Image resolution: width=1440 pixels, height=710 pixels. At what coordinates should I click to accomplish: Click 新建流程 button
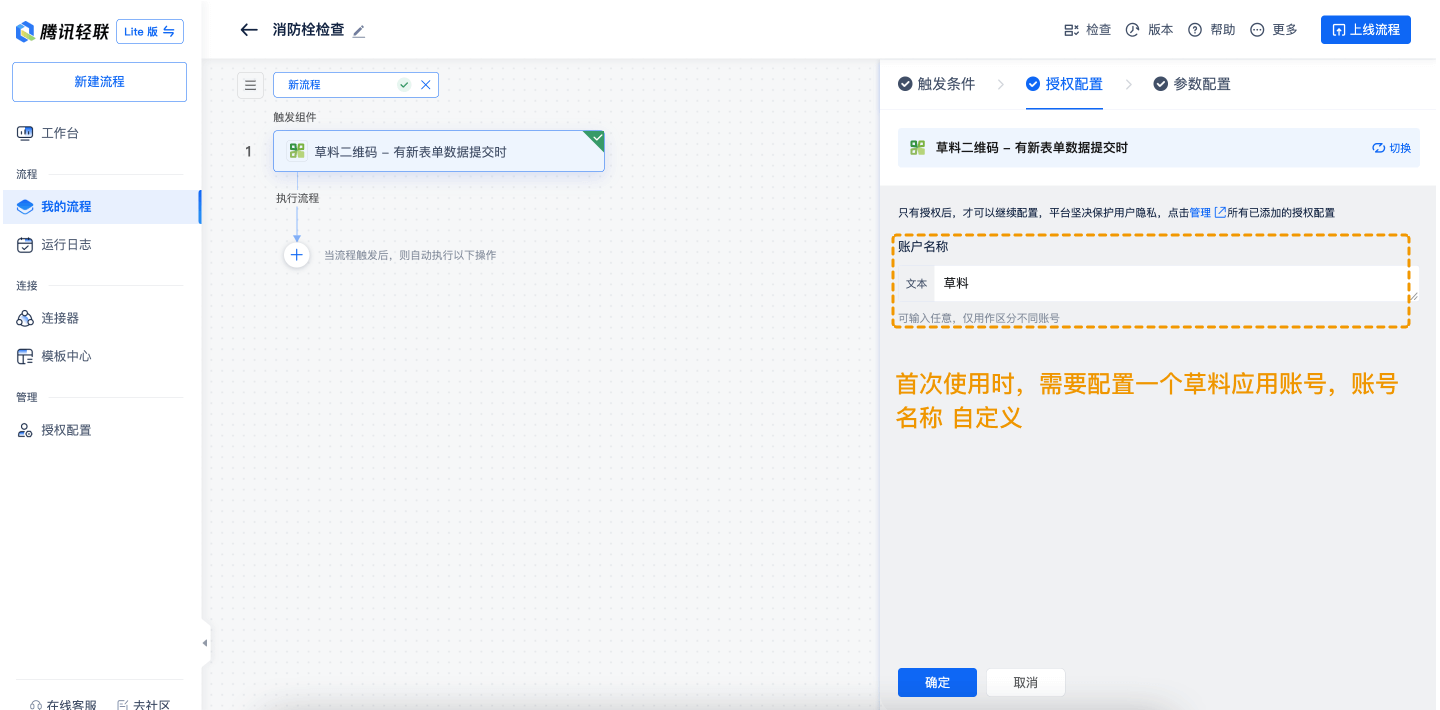[99, 82]
